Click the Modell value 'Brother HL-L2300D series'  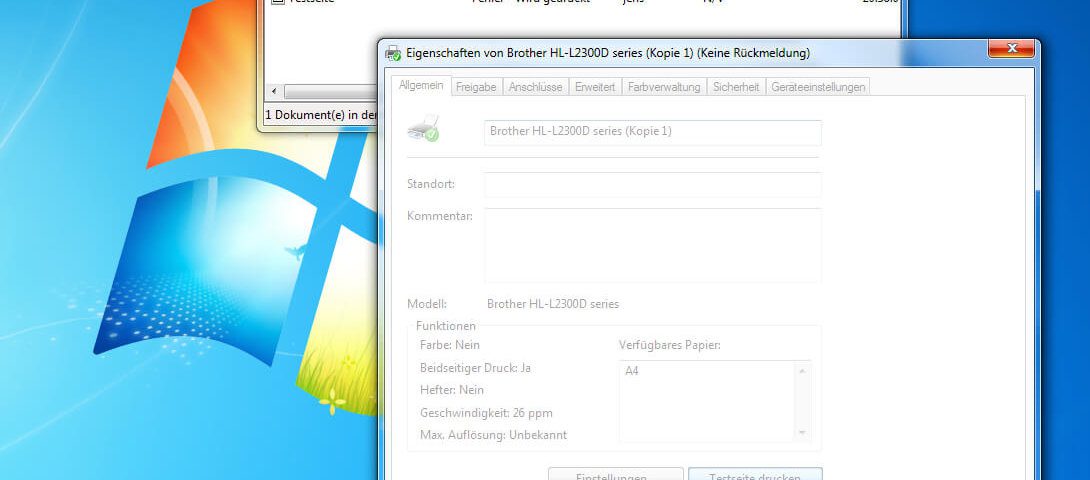tap(553, 304)
